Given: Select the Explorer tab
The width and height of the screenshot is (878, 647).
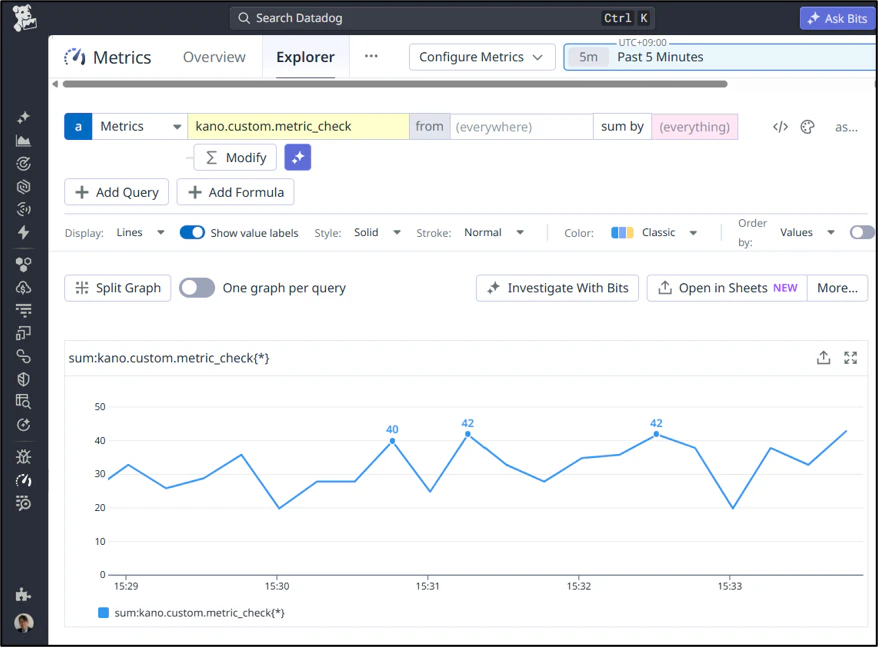Looking at the screenshot, I should (305, 57).
